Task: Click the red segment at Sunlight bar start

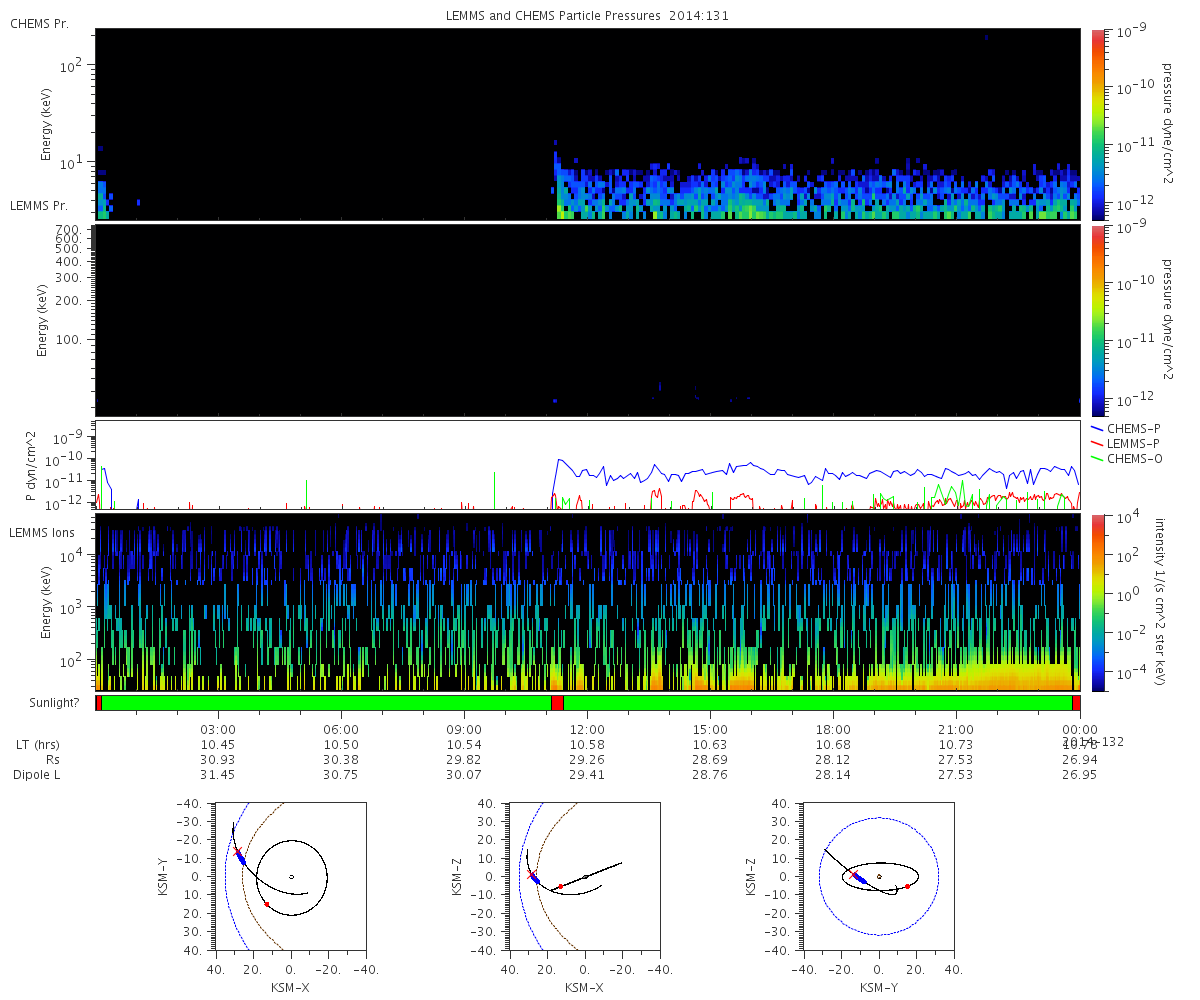Action: (98, 703)
